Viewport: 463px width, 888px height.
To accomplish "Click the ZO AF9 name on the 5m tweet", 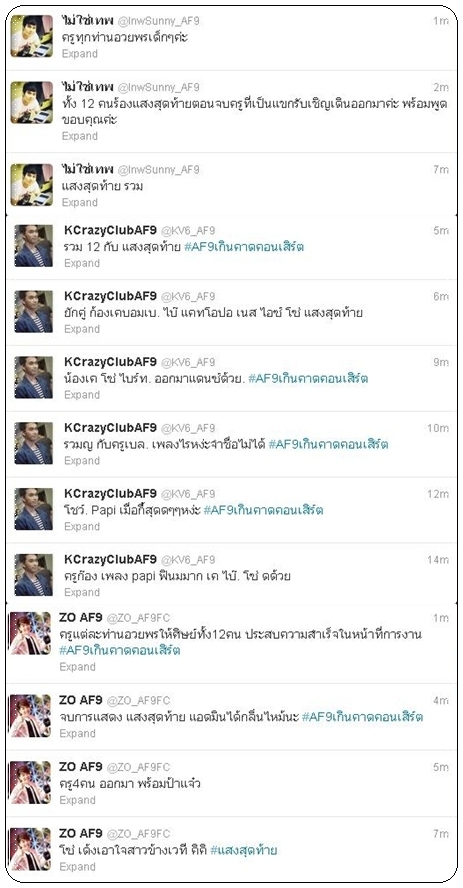I will click(x=80, y=767).
